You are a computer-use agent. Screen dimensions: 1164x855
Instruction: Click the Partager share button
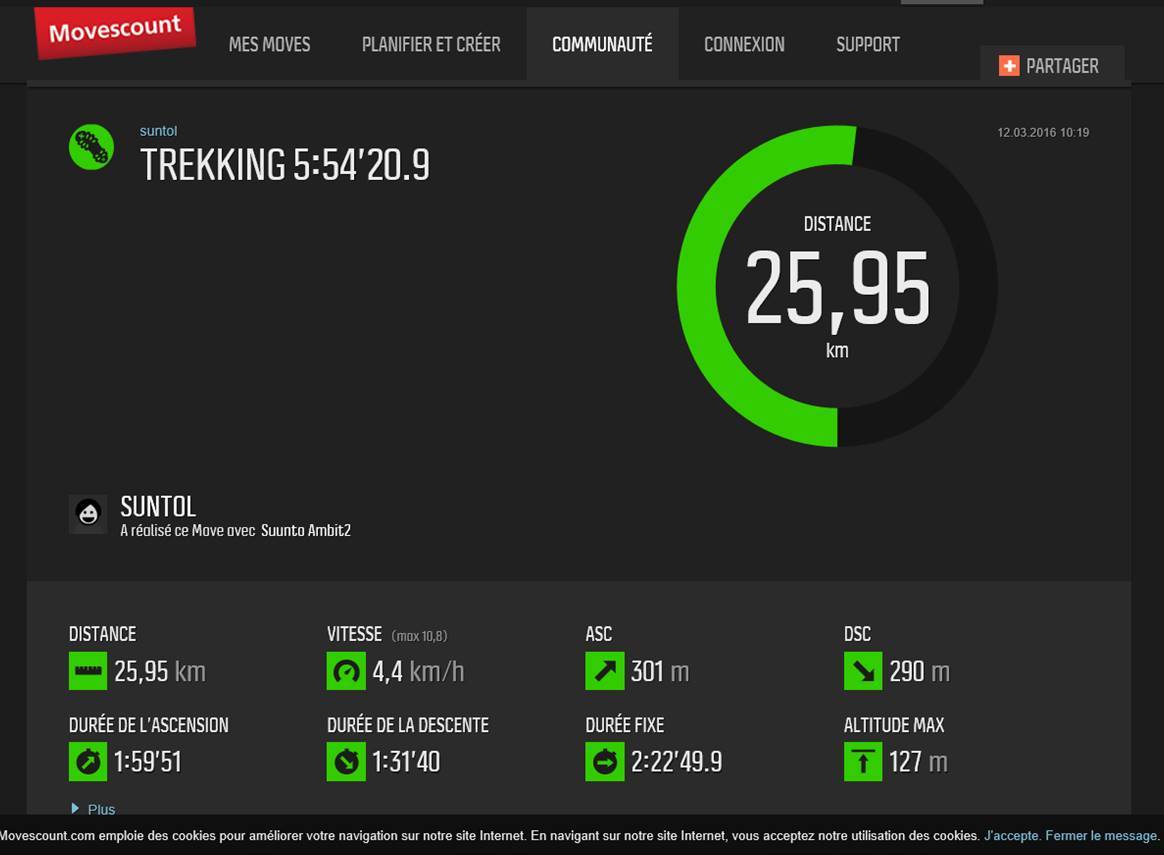tap(1051, 66)
